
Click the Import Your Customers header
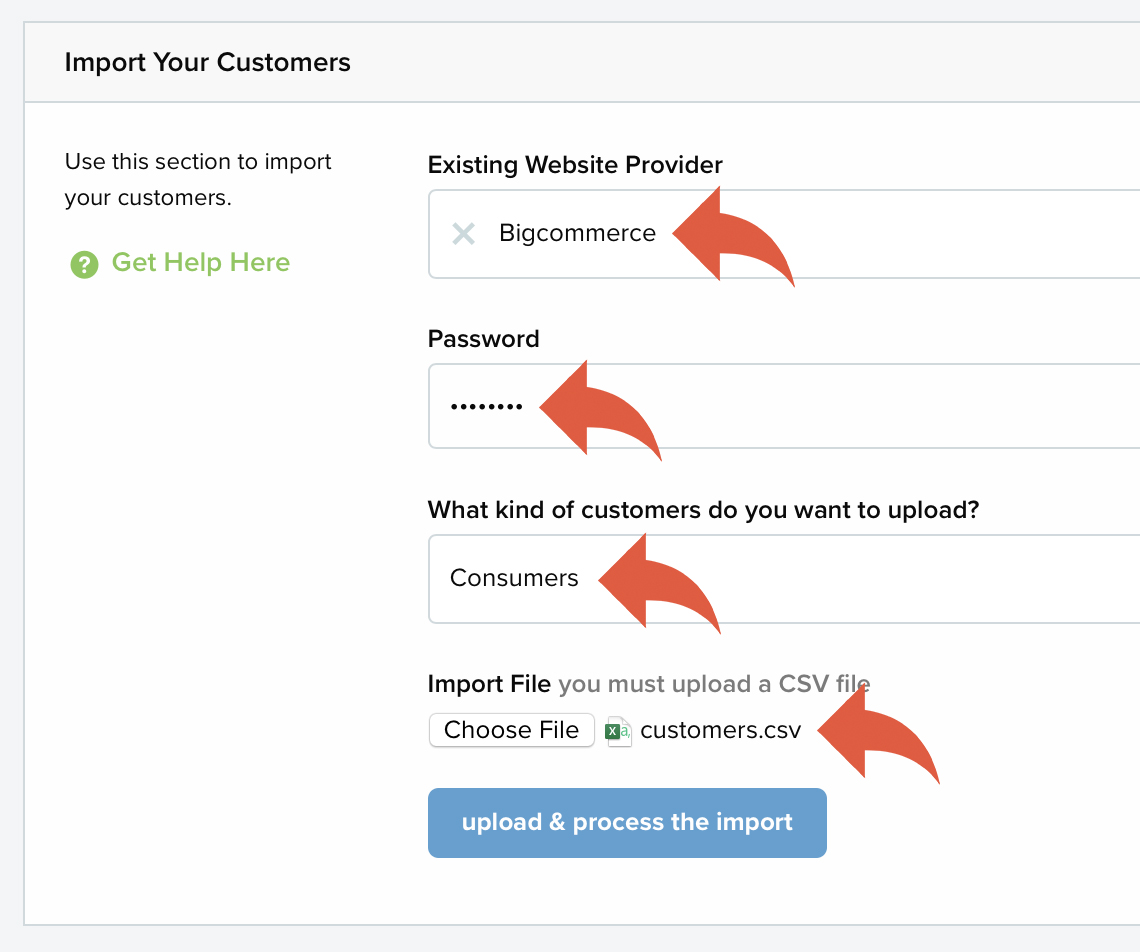tap(207, 63)
